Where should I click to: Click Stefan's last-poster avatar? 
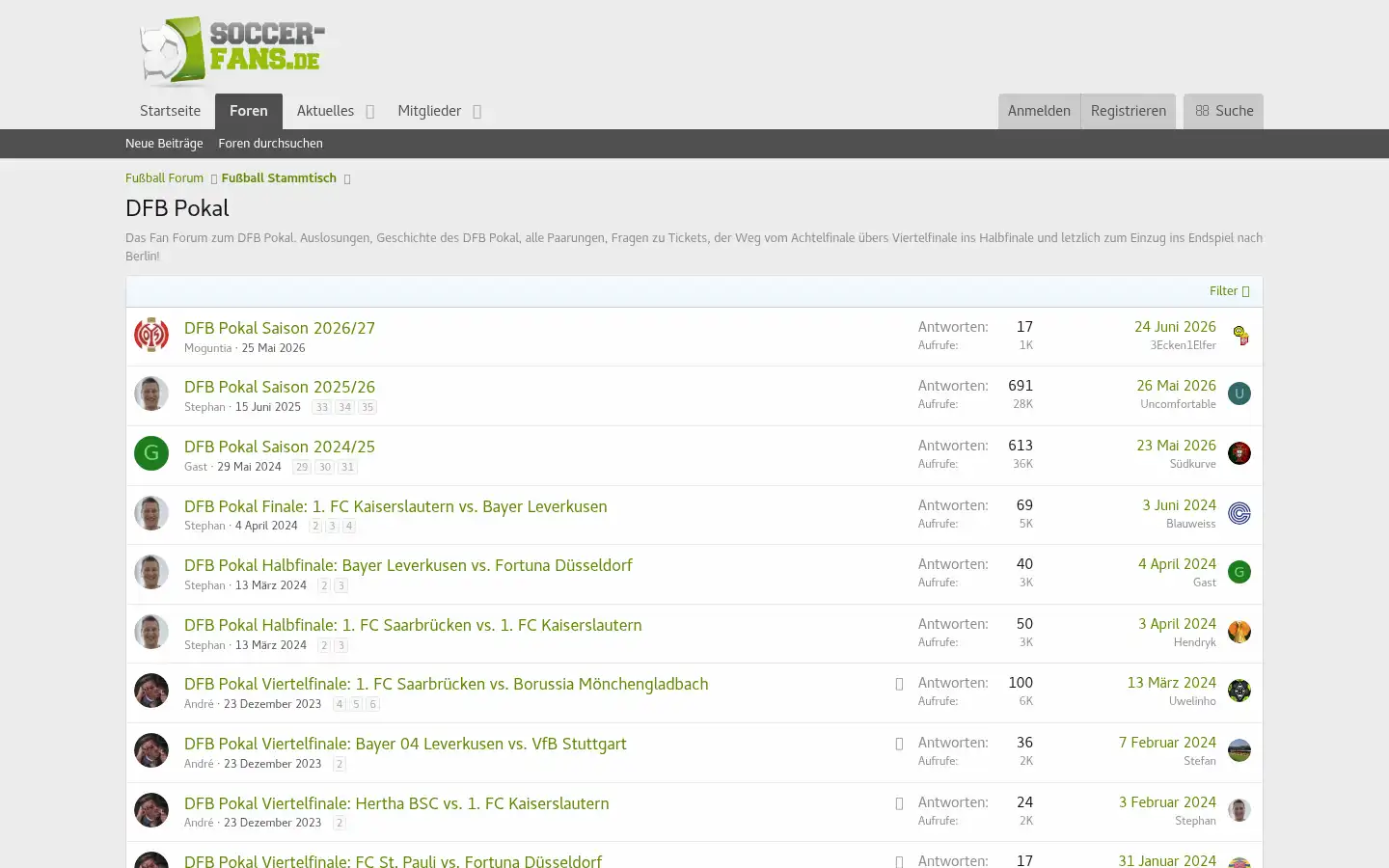click(x=1239, y=750)
